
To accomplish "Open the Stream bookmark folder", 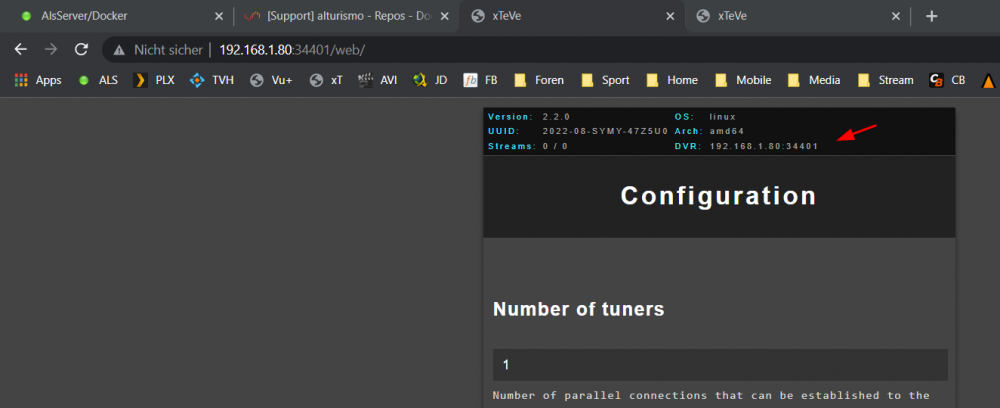I will tap(886, 80).
